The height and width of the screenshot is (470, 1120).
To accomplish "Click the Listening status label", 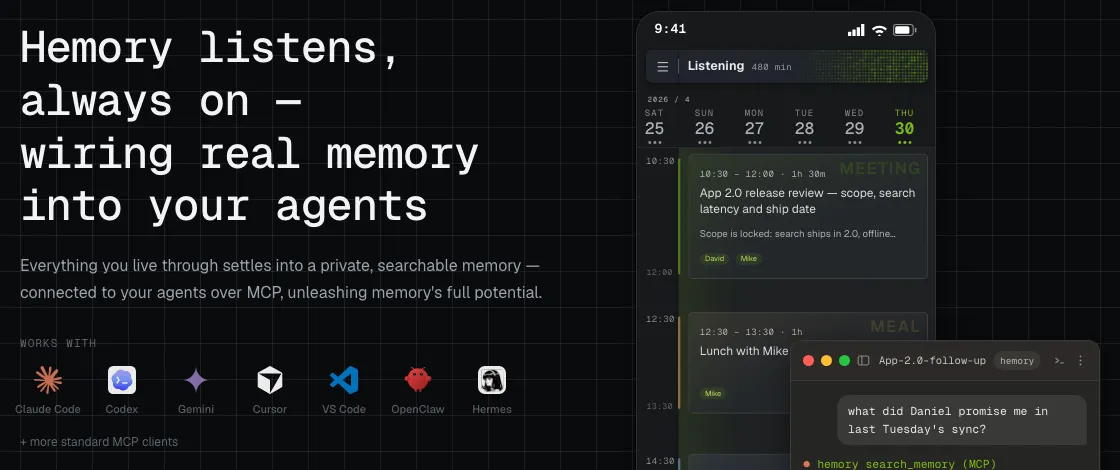I will tap(716, 66).
